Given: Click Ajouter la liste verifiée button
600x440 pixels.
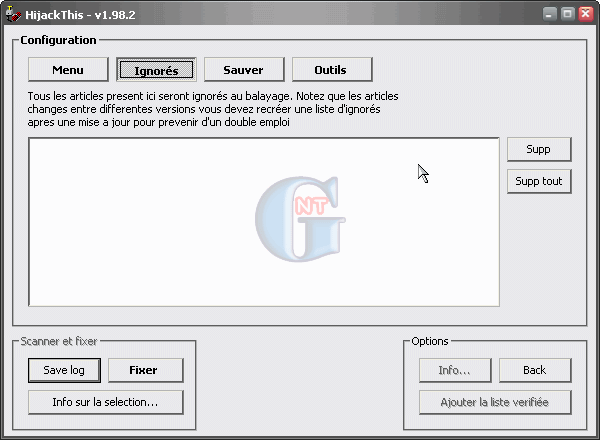Looking at the screenshot, I should coord(495,403).
